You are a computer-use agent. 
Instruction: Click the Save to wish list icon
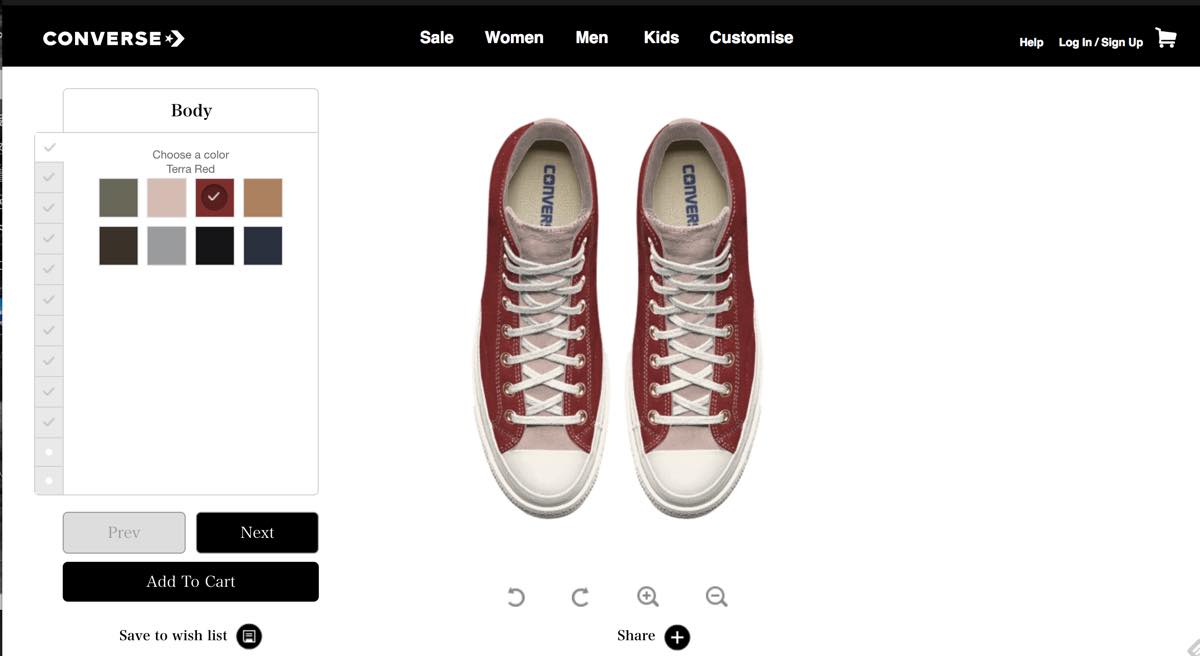[x=249, y=636]
